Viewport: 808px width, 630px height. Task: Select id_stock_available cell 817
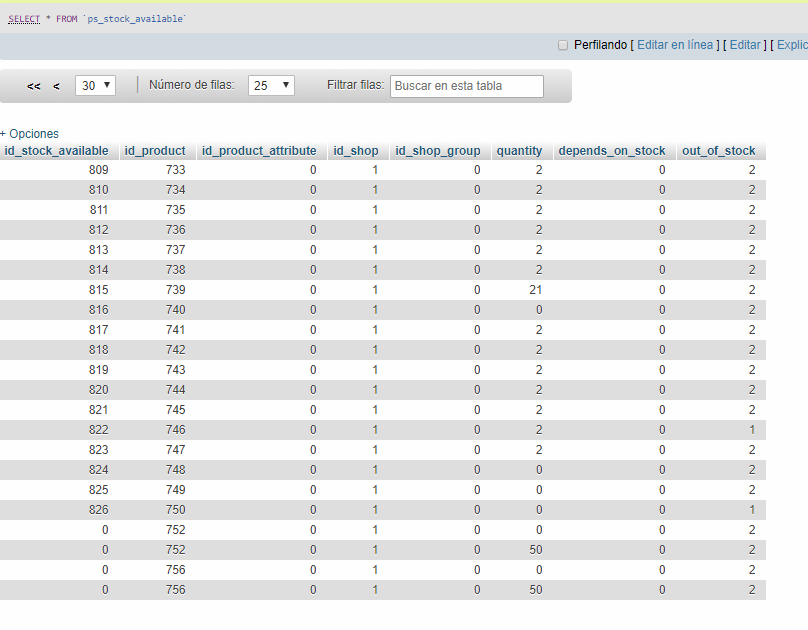(x=98, y=330)
